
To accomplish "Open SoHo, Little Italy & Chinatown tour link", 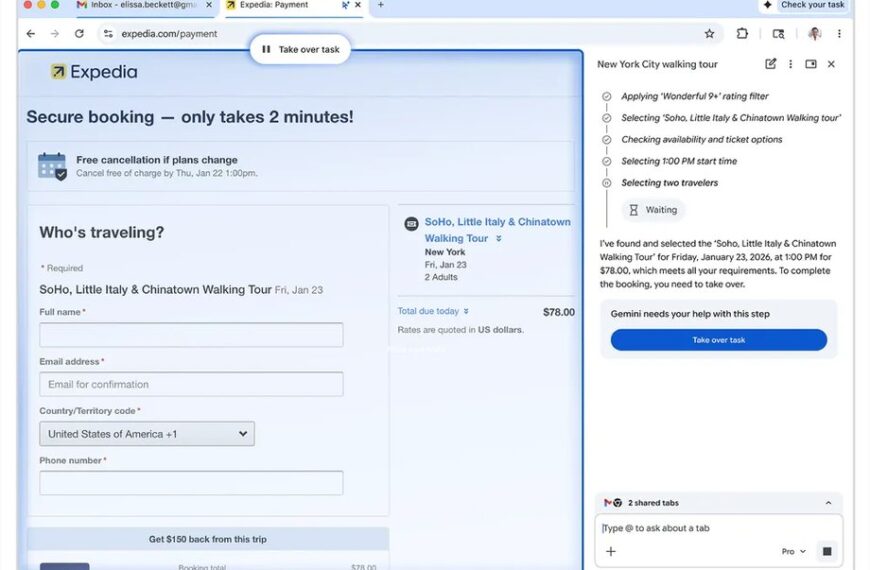I will pos(497,230).
